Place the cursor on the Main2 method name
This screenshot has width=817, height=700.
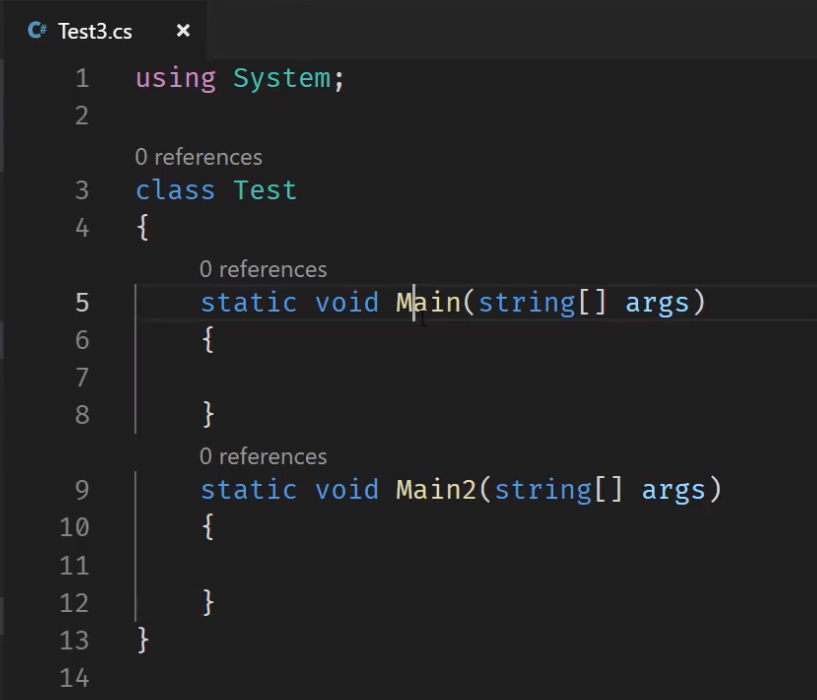436,489
